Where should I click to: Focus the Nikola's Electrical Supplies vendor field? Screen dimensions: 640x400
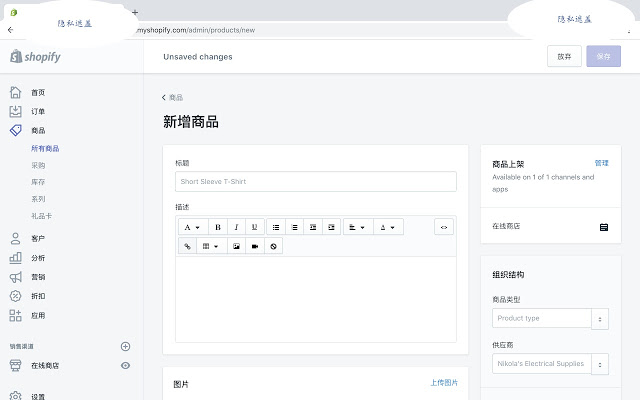tap(542, 364)
